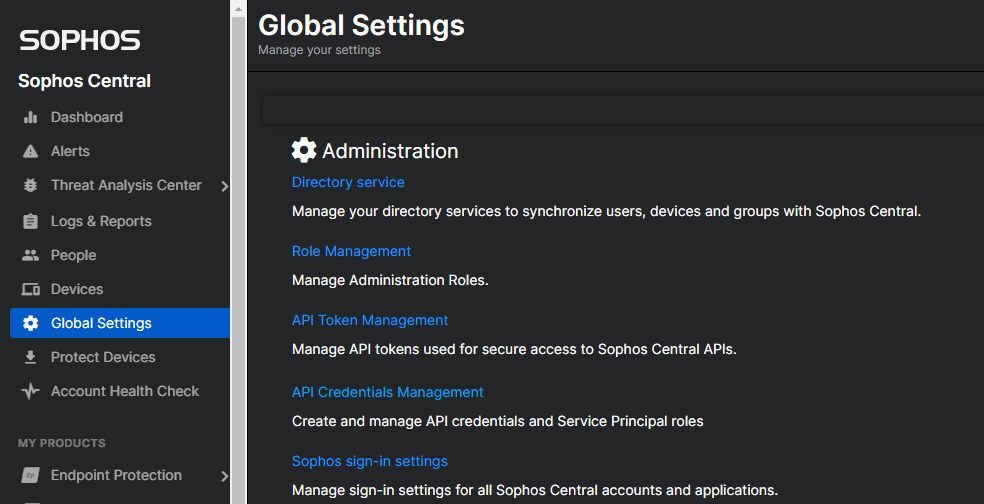984x504 pixels.
Task: Expand the Endpoint Protection chevron
Action: (224, 476)
